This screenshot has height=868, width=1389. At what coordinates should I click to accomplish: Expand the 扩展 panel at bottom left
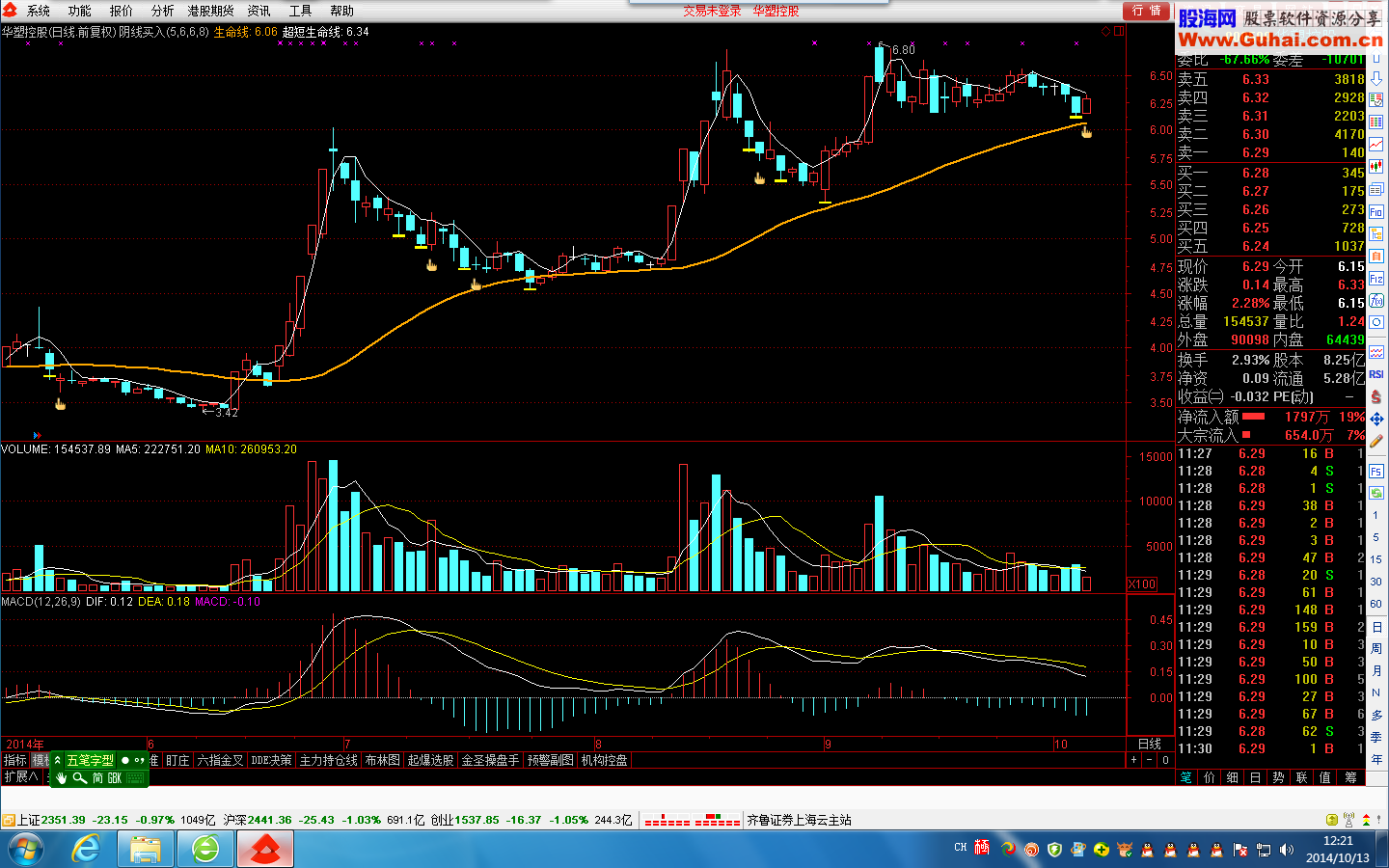click(x=20, y=776)
